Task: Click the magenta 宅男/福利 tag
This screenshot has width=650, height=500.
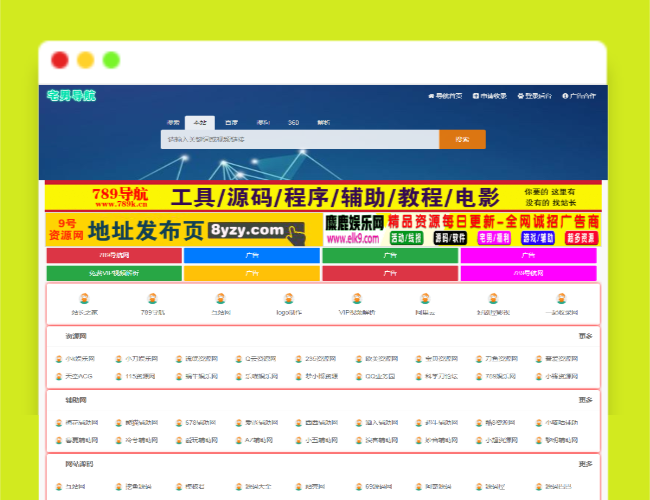Action: [x=494, y=238]
